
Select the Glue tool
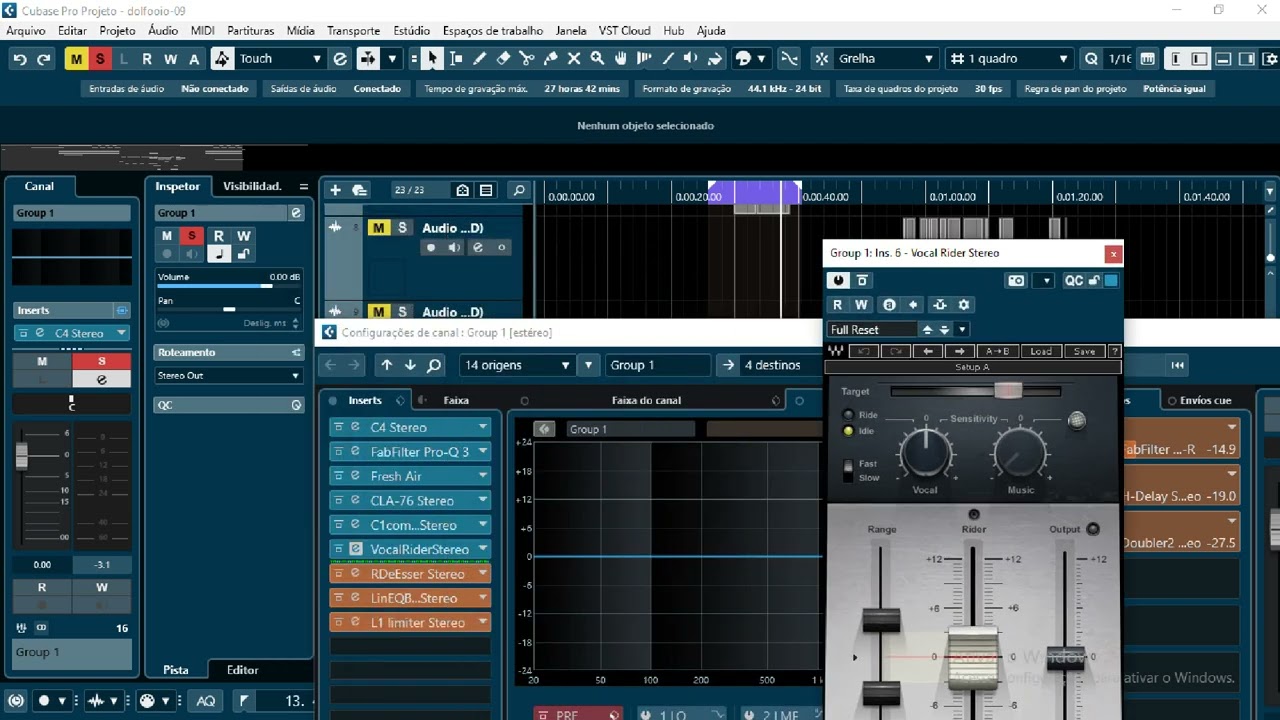[551, 59]
